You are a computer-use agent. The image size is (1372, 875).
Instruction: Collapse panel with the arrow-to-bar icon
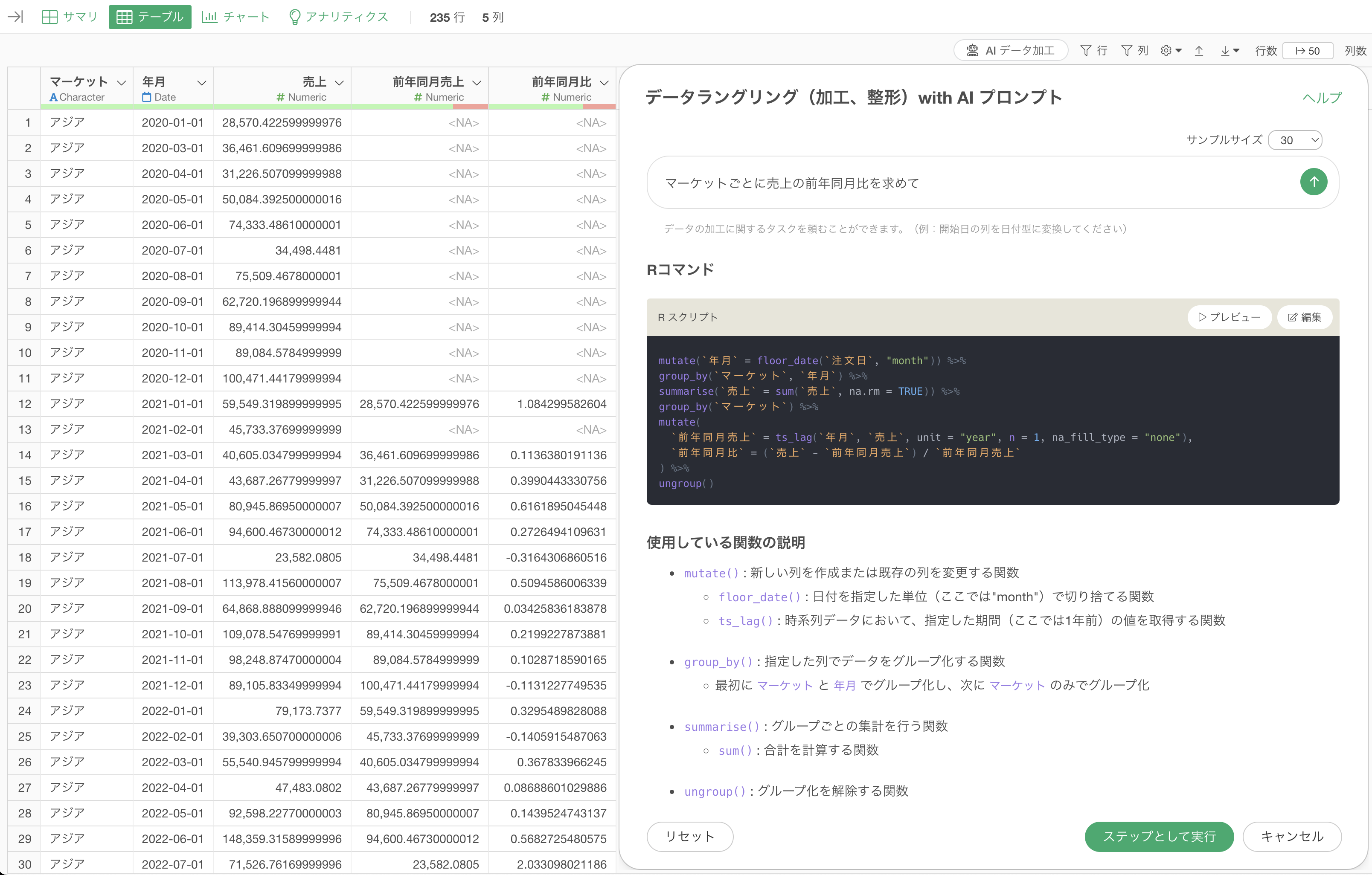(15, 17)
